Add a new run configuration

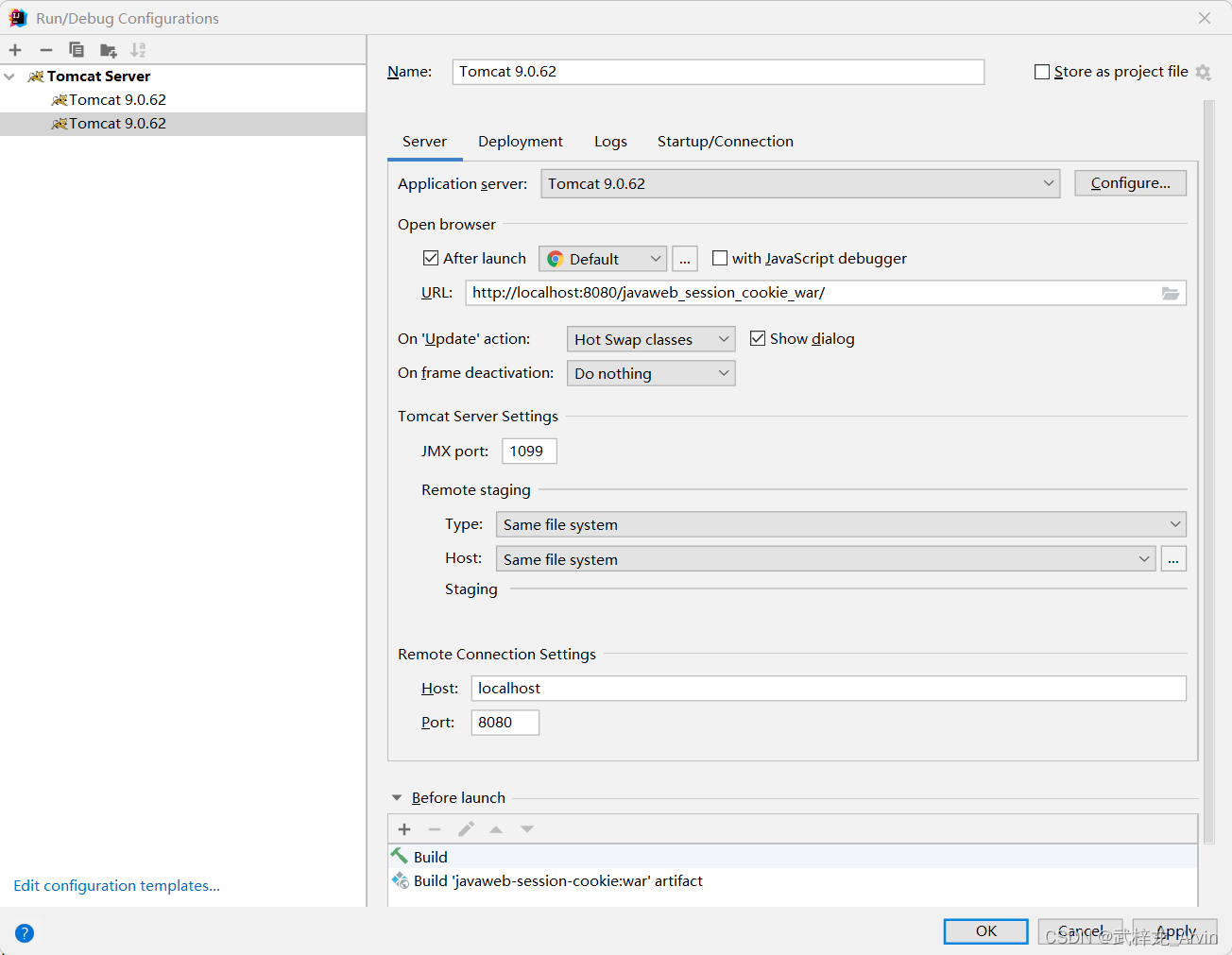pyautogui.click(x=15, y=50)
